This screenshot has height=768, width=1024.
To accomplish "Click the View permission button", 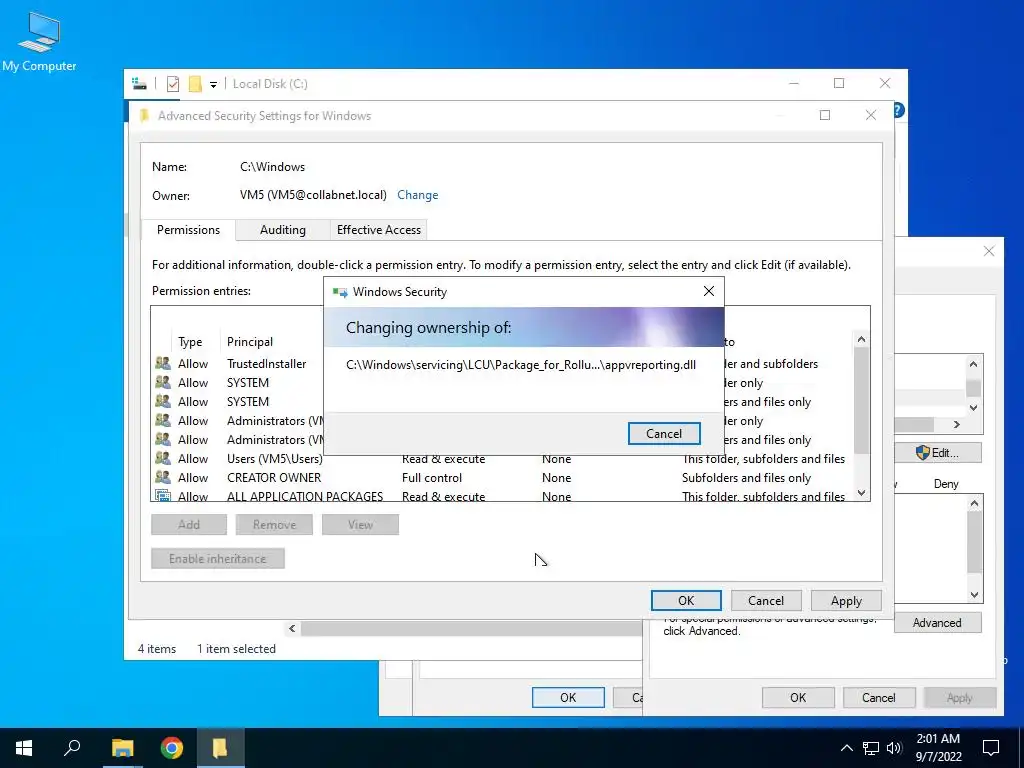I will tap(360, 524).
